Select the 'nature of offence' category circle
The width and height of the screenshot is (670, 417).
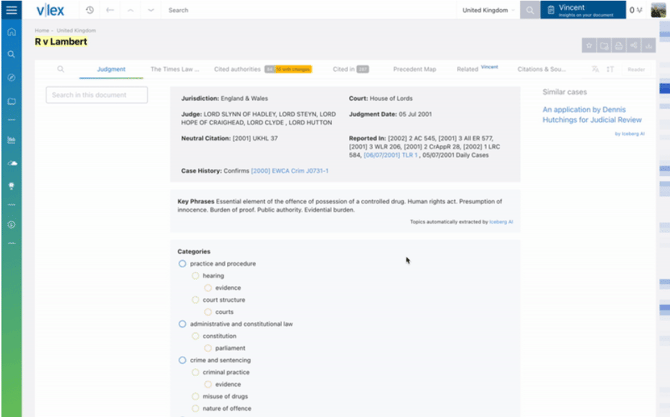click(x=195, y=408)
